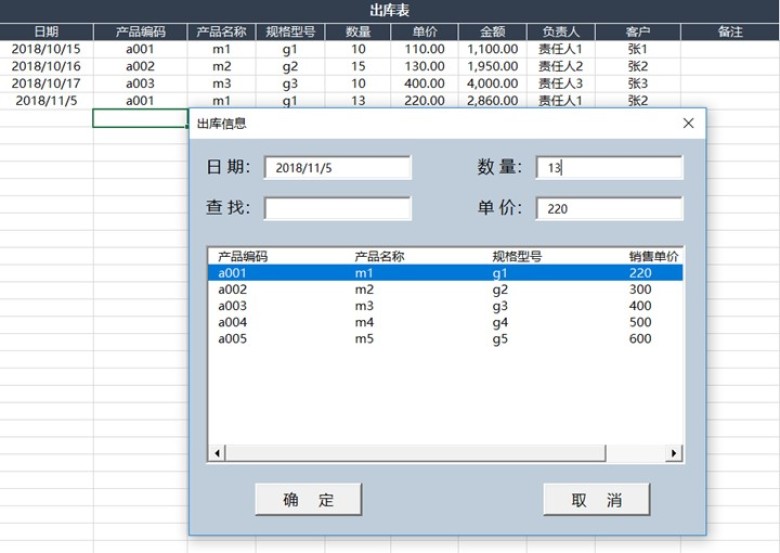The width and height of the screenshot is (780, 553).
Task: Click the 数量 spreadsheet header cell
Action: click(358, 32)
